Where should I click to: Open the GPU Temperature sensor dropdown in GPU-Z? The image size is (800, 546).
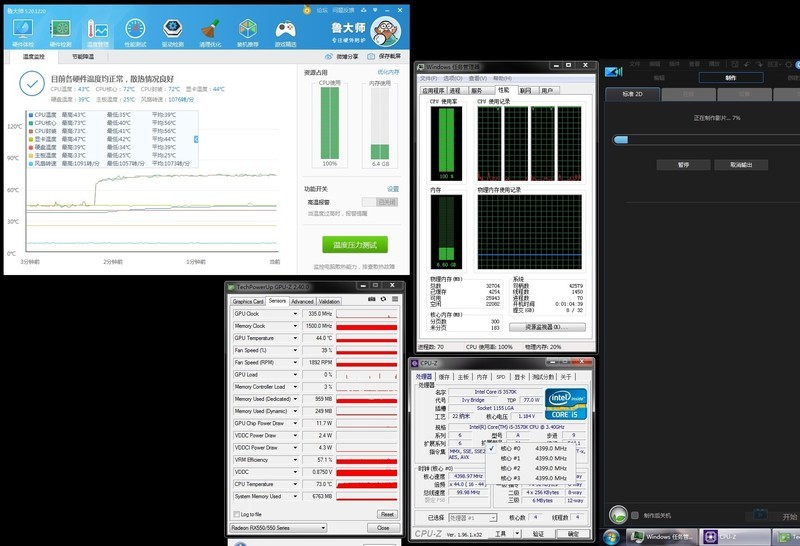(x=295, y=338)
